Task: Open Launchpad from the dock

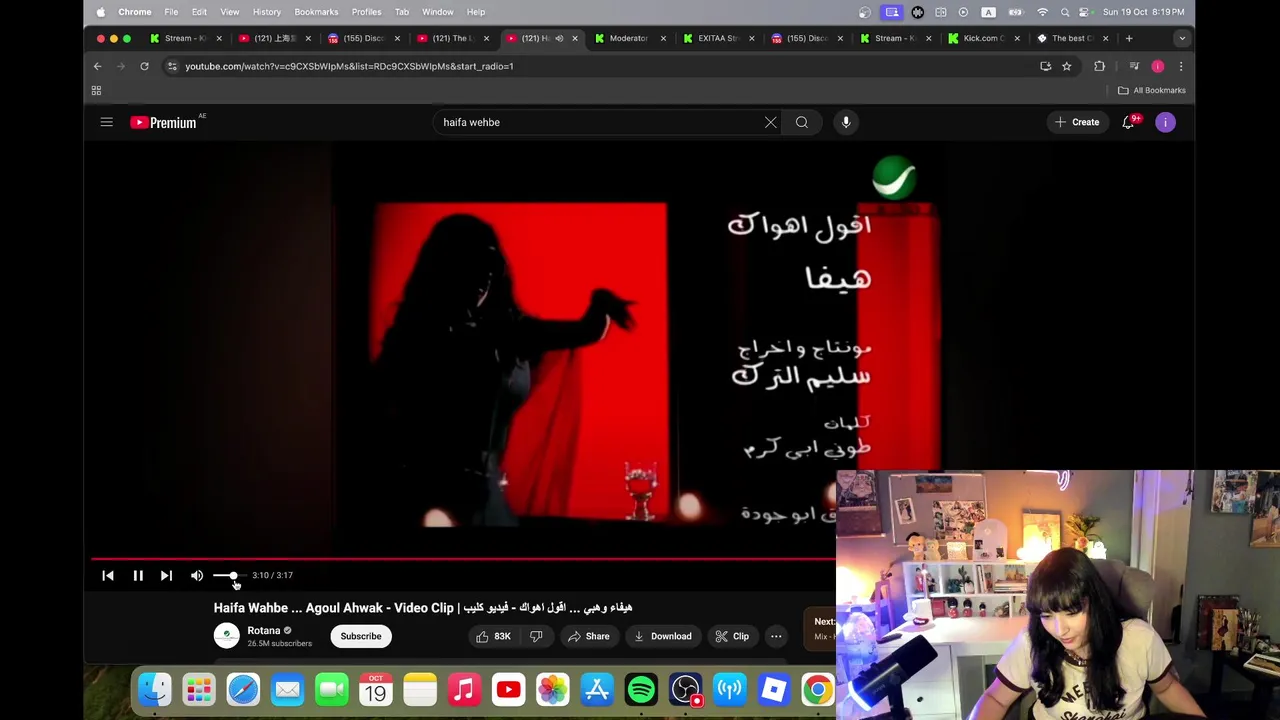Action: coord(199,690)
